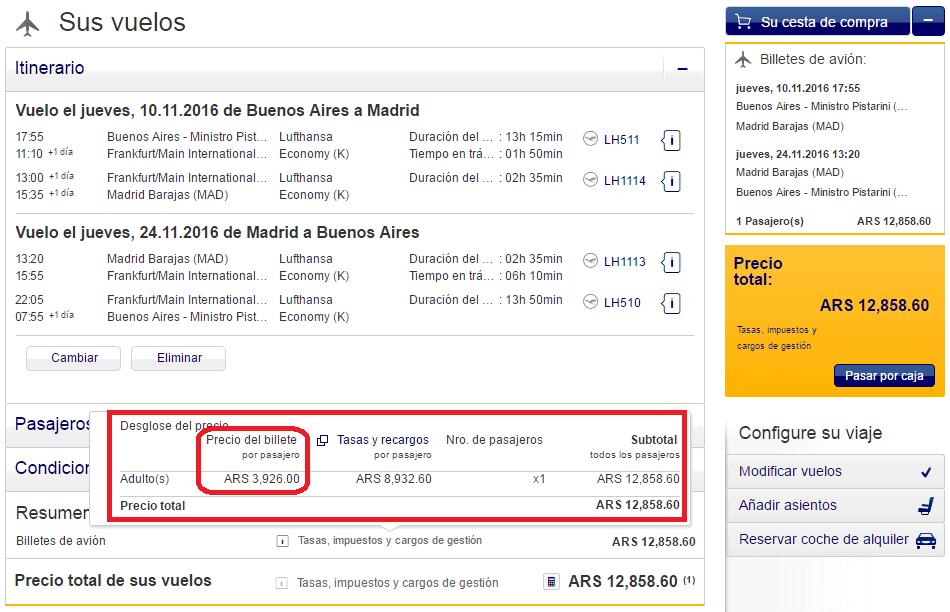Click heading Vuelo el jueves, 24.11.2016
Screen dimensions: 950x612
coord(218,233)
